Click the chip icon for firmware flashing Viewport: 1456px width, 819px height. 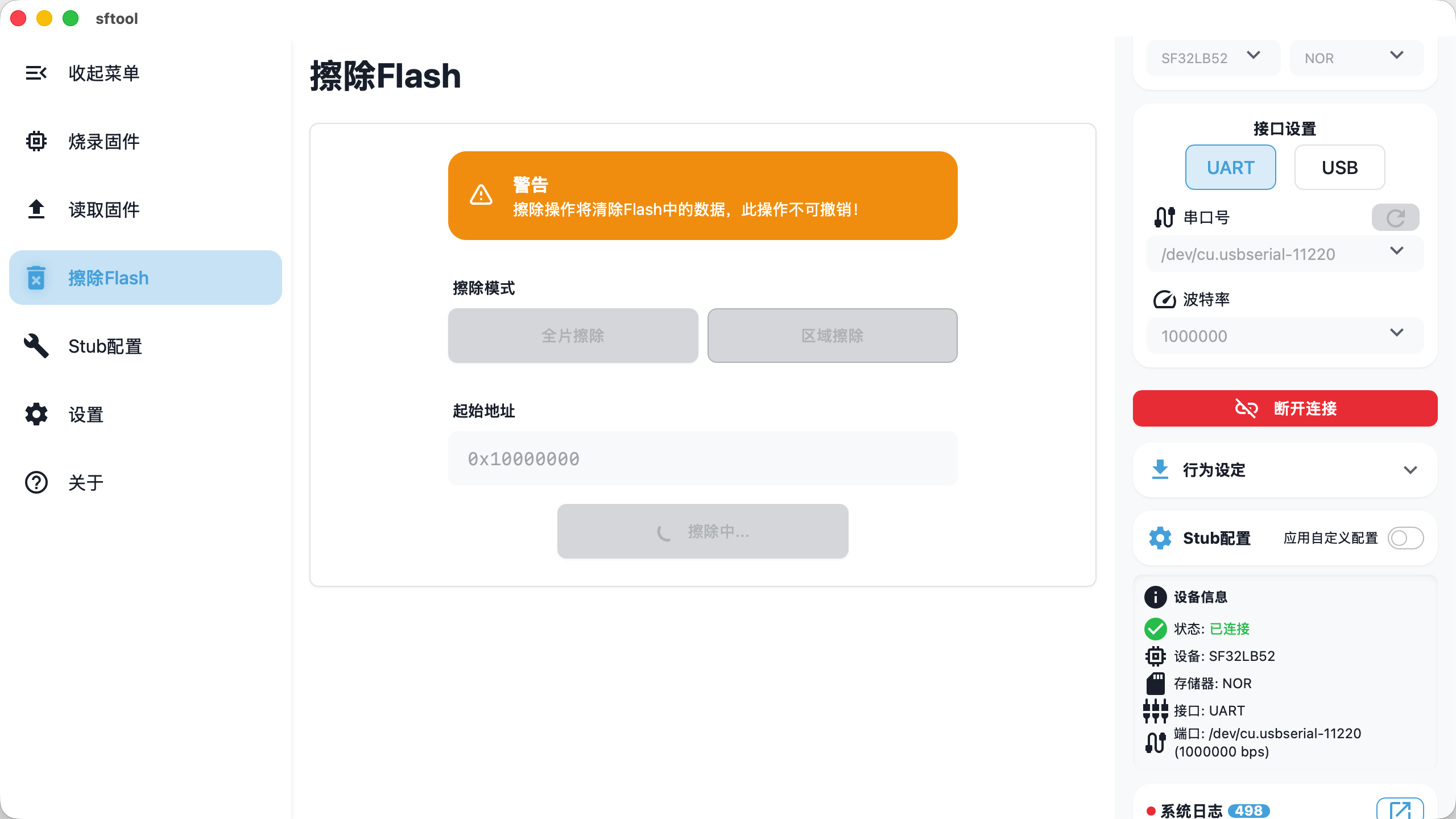[x=36, y=141]
